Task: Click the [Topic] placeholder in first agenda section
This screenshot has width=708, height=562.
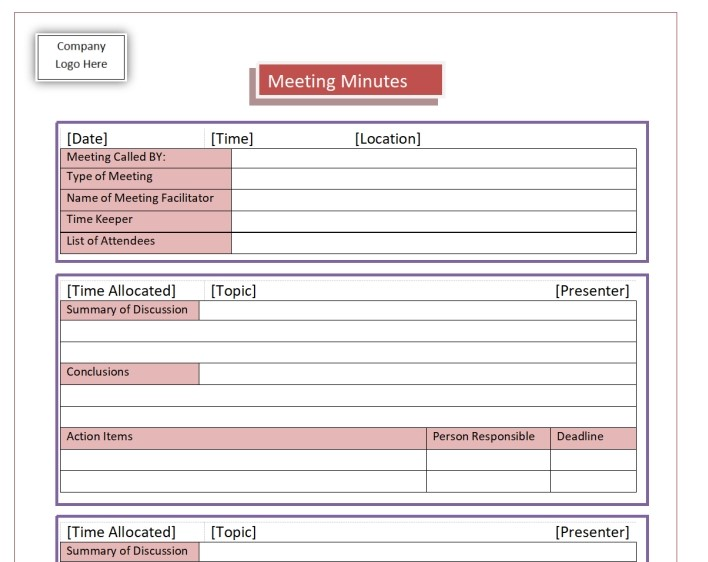Action: (x=233, y=291)
